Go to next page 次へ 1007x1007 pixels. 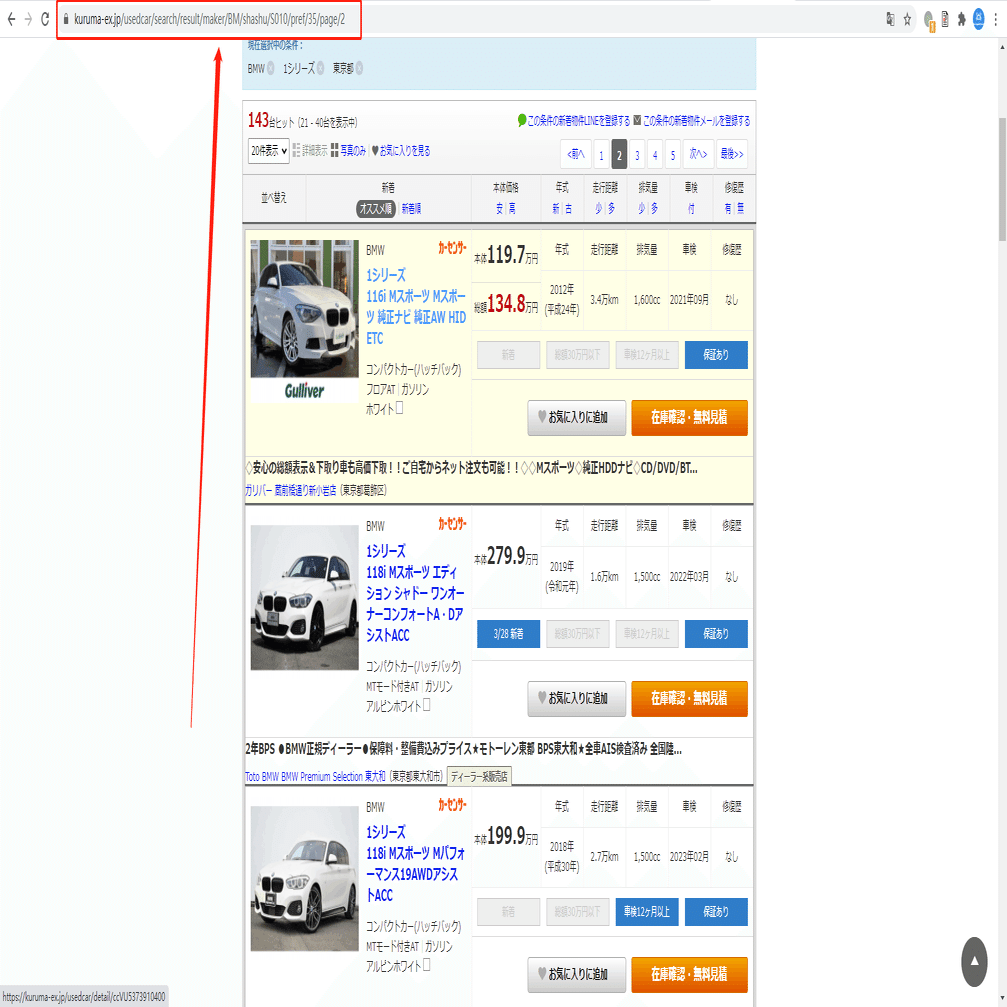(698, 154)
